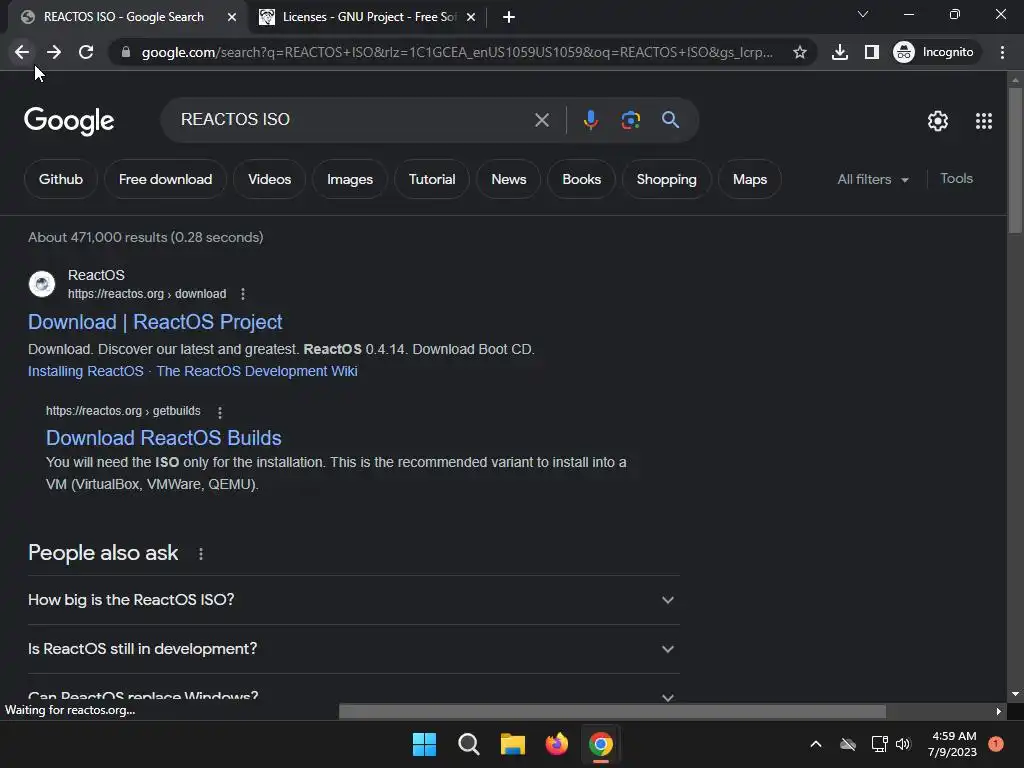Open the volume control in system tray
This screenshot has height=768, width=1024.
pos(903,744)
